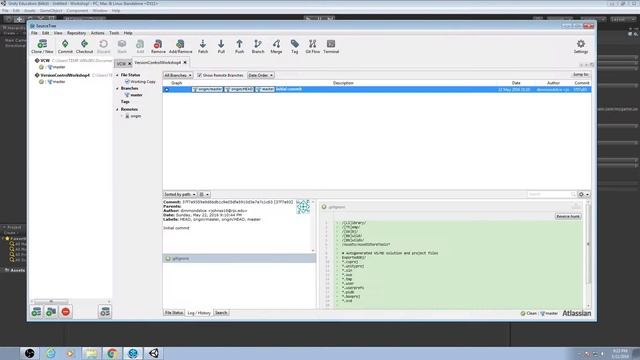The height and width of the screenshot is (360, 640).
Task: Switch to the Search bottom tab
Action: coord(221,313)
